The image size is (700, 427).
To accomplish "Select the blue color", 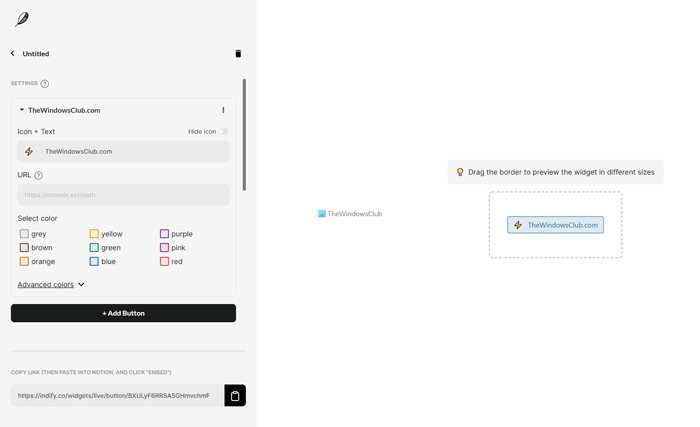I will (x=94, y=261).
